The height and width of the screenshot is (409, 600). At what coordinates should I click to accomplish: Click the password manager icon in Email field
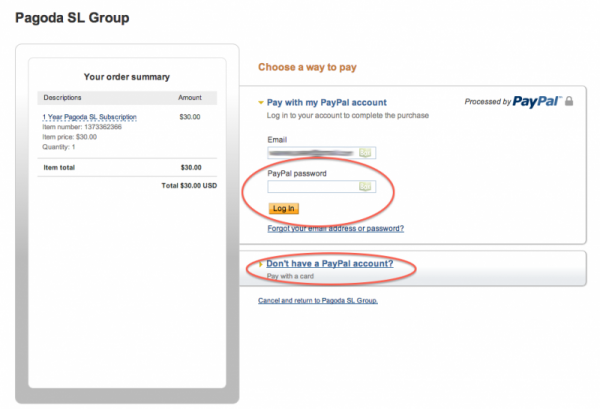click(x=365, y=153)
